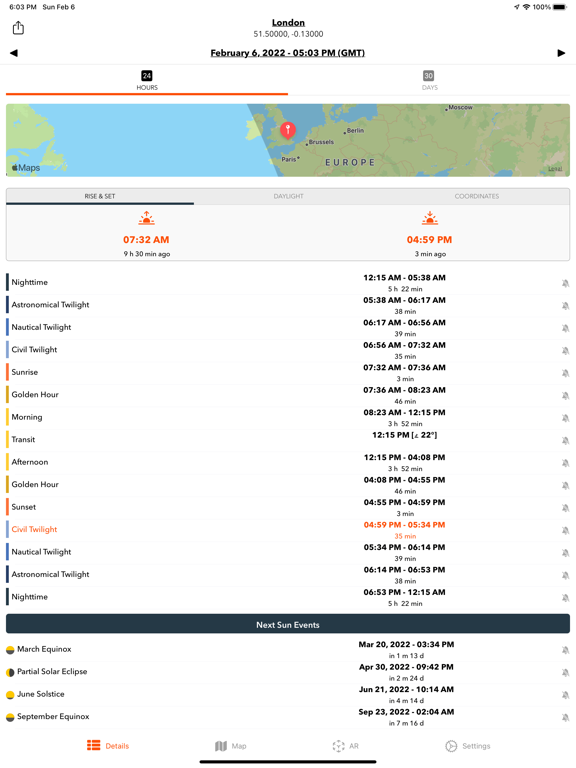
Task: Switch to the 30 Days tab
Action: [x=429, y=80]
